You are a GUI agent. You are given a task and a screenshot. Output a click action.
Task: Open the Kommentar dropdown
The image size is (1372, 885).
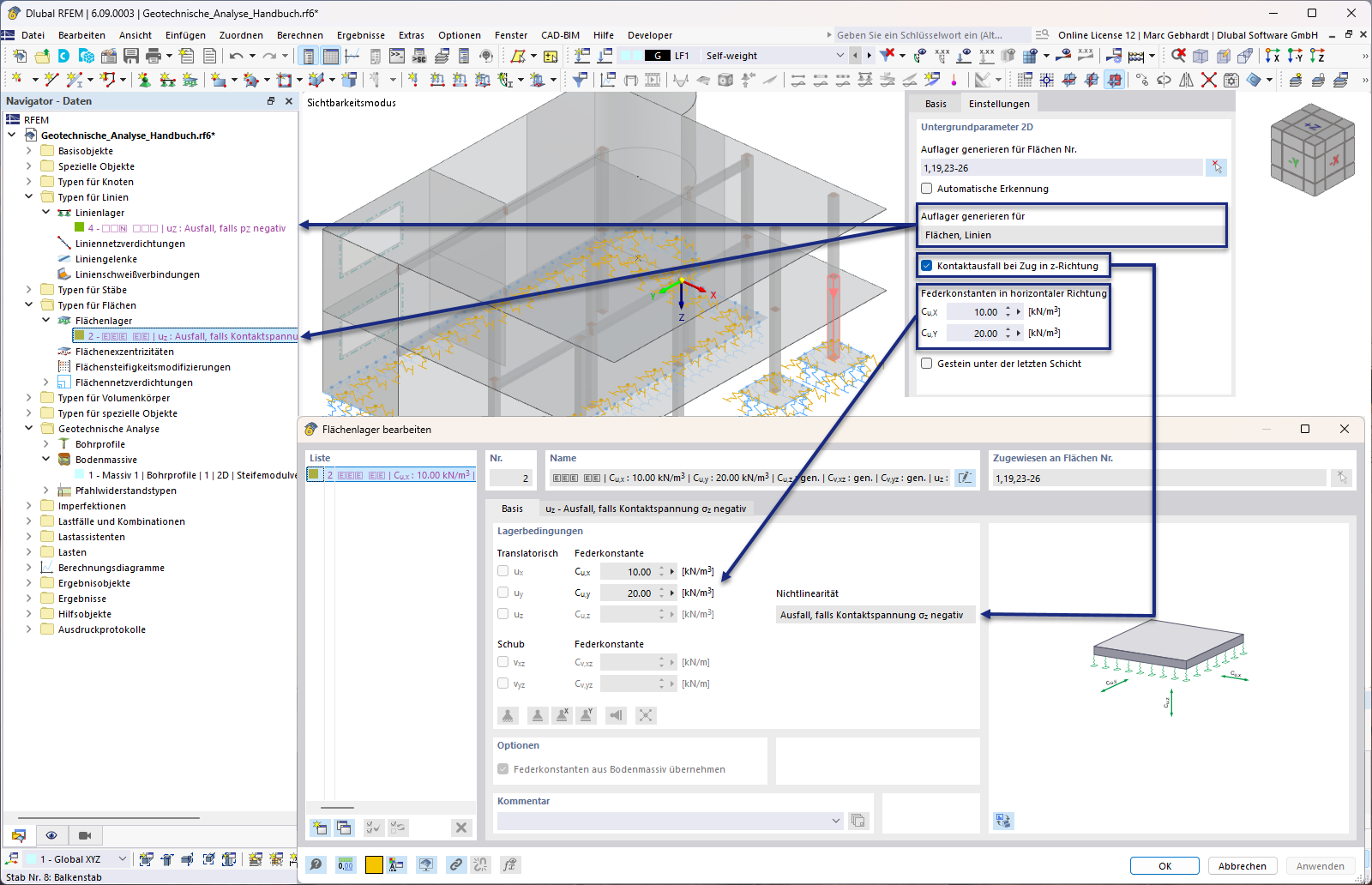836,821
